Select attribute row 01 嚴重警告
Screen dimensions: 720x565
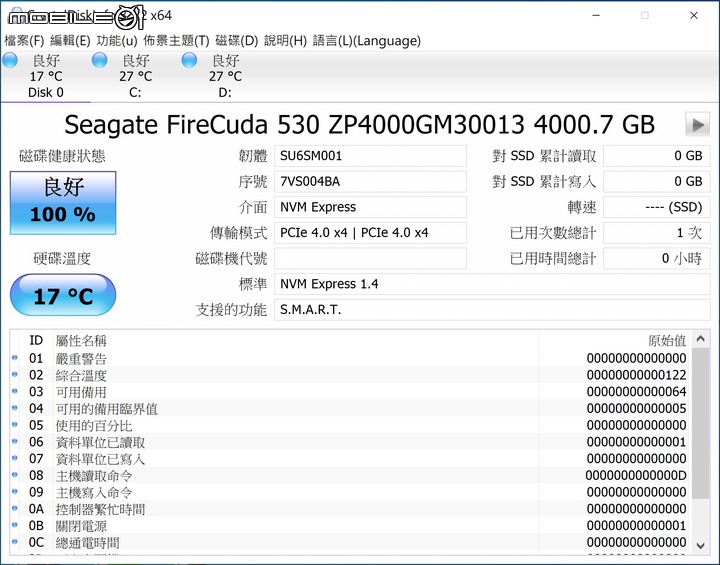[350, 358]
